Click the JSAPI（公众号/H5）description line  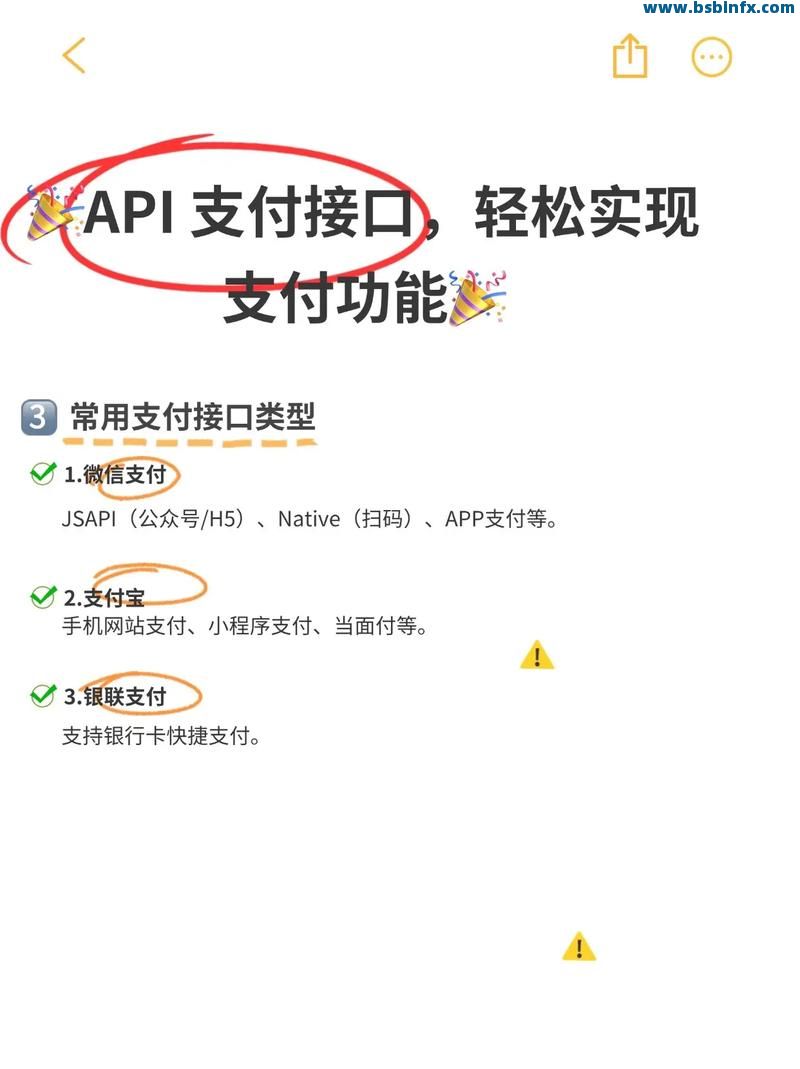310,520
